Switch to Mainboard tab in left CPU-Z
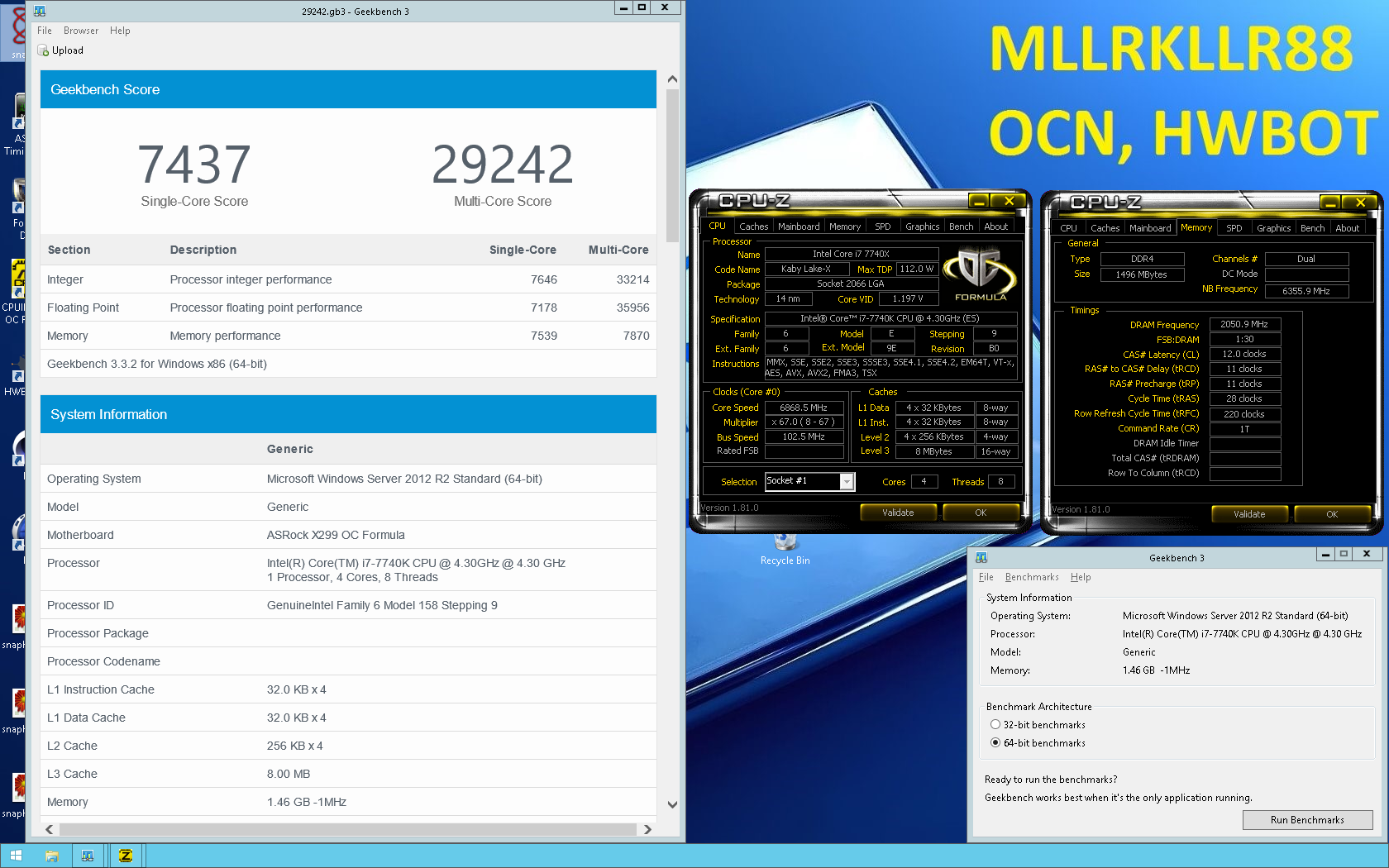This screenshot has height=868, width=1389. [799, 227]
